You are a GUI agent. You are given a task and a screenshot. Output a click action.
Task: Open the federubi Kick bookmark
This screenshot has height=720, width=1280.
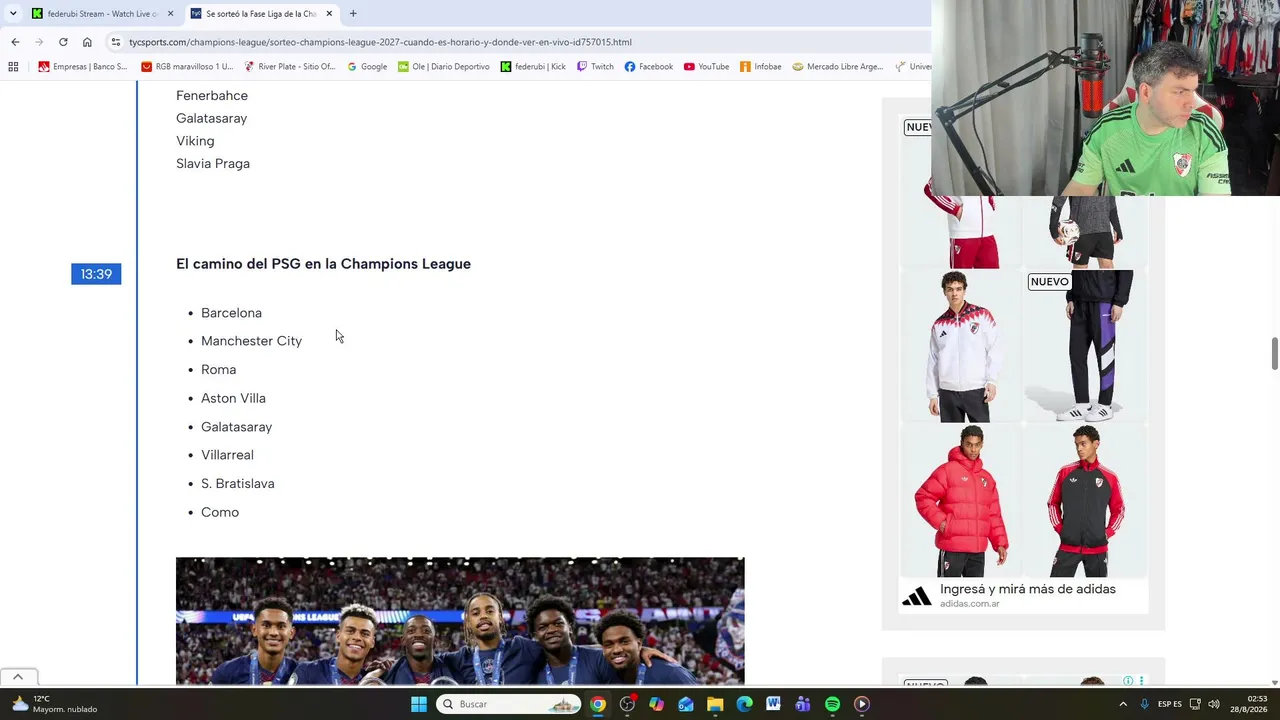pyautogui.click(x=533, y=67)
